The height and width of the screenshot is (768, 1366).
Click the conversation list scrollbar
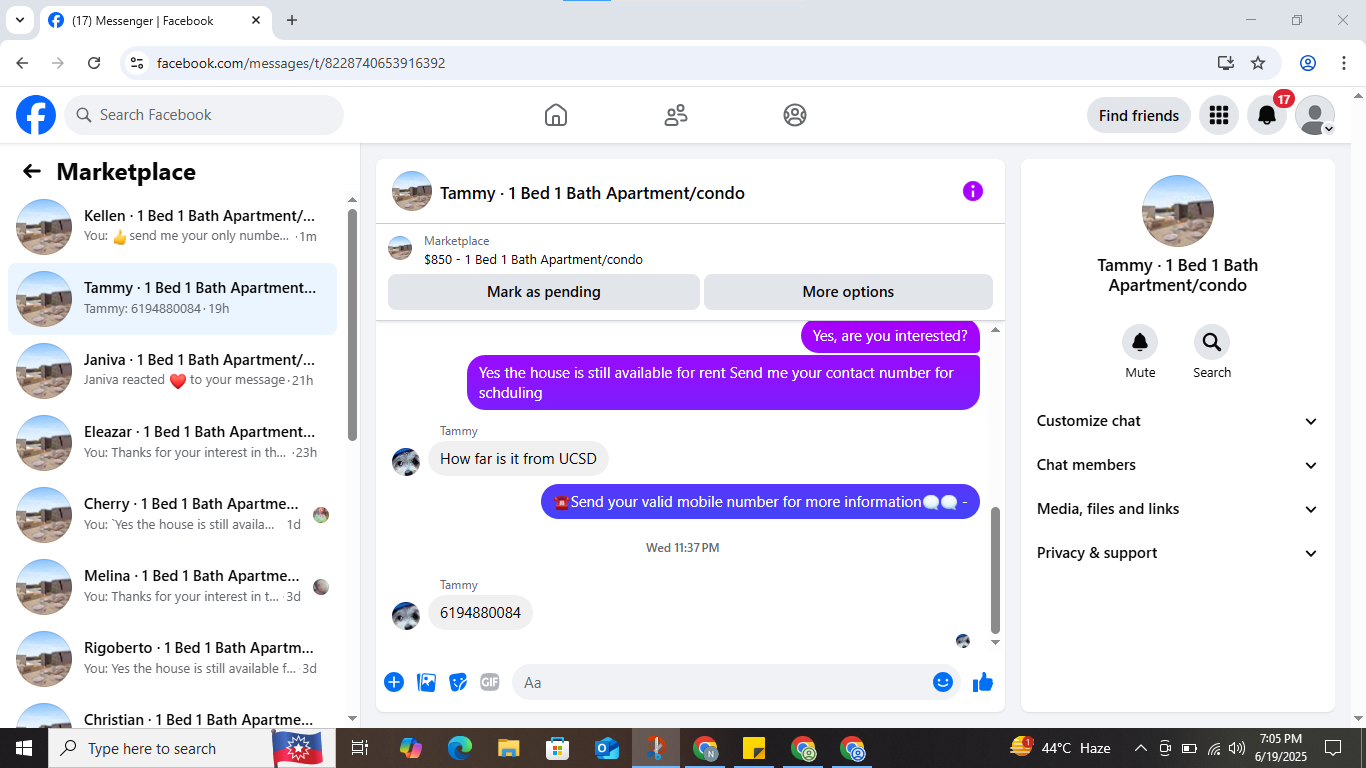tap(352, 324)
